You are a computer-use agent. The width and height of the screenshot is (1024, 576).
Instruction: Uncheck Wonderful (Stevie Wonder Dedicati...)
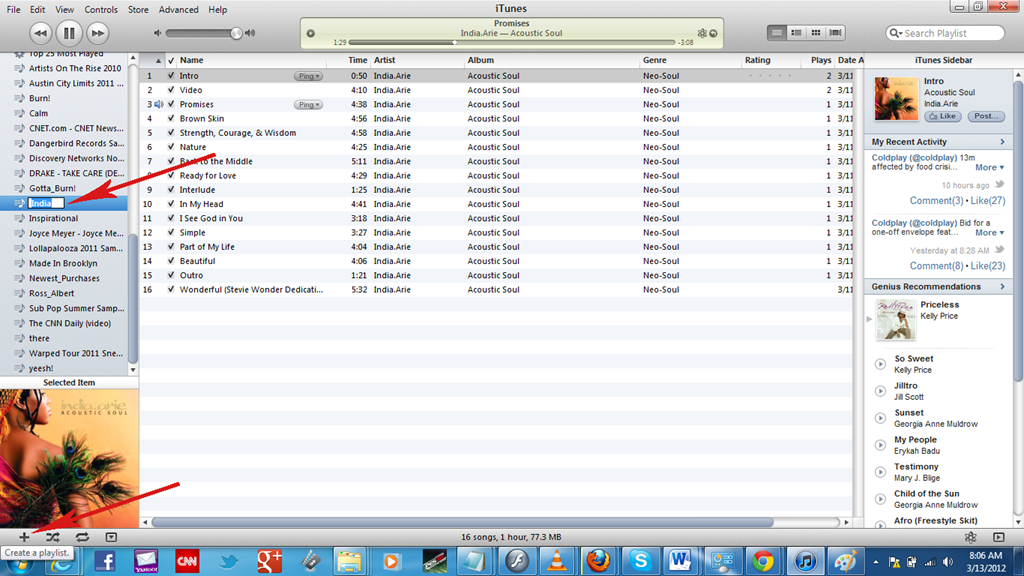point(171,289)
